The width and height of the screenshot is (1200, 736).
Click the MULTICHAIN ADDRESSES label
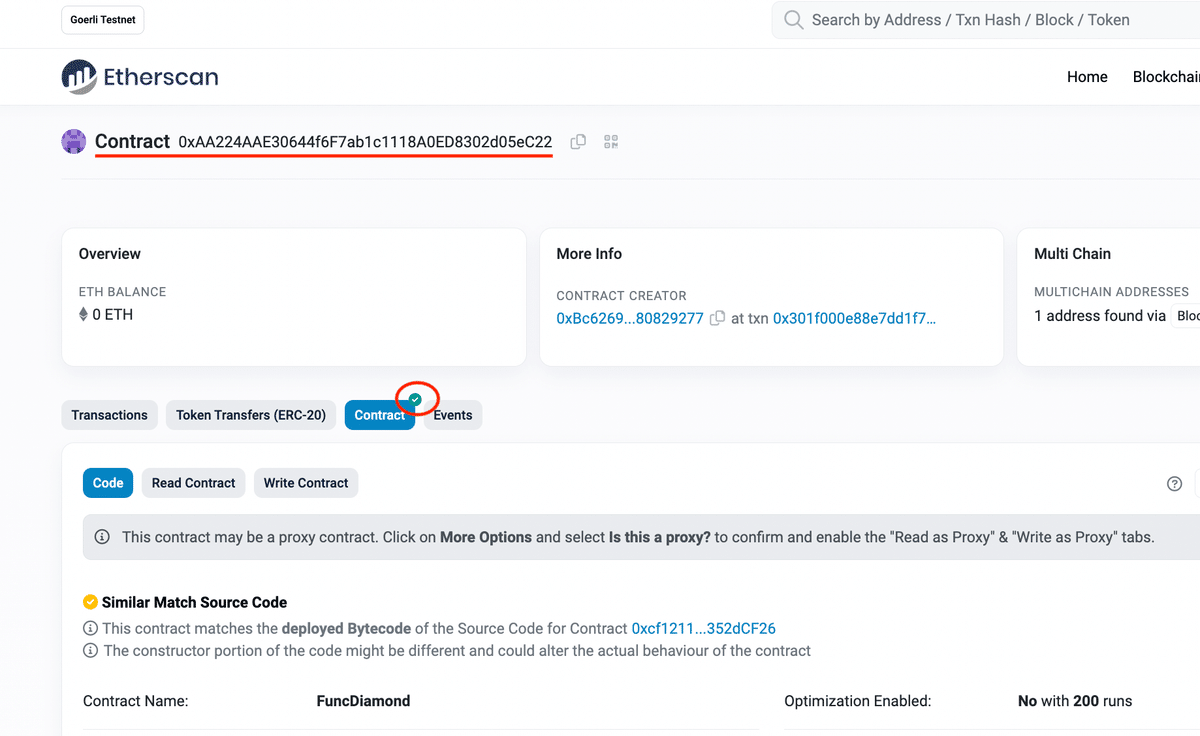[x=1111, y=292]
